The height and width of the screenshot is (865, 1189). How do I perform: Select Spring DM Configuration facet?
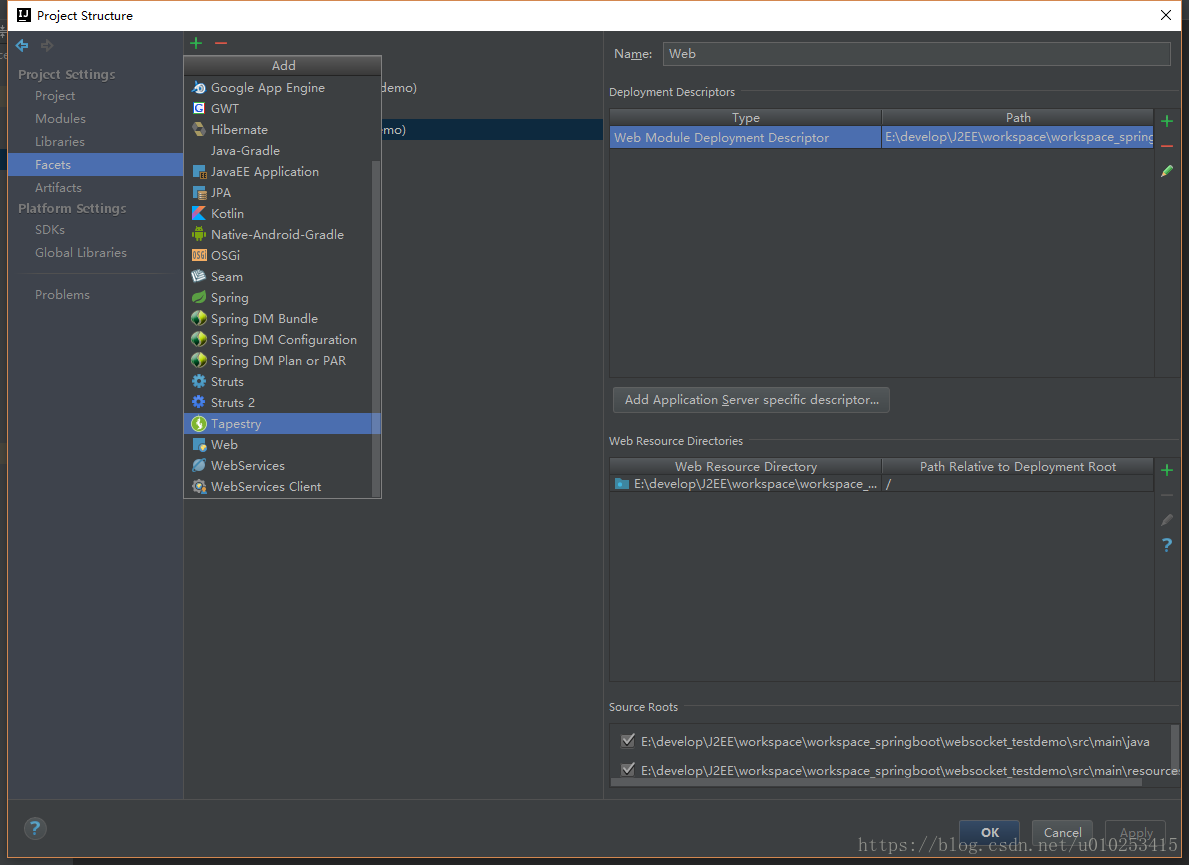click(x=278, y=340)
